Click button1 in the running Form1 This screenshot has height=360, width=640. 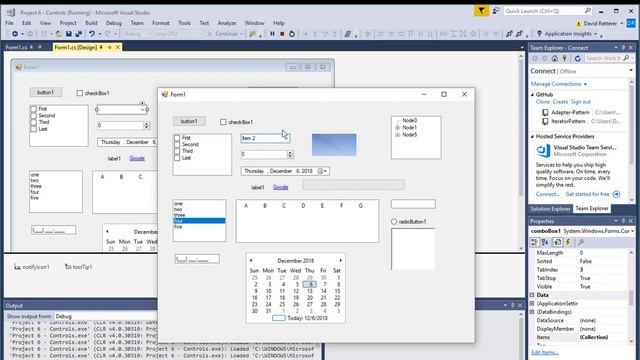(189, 121)
